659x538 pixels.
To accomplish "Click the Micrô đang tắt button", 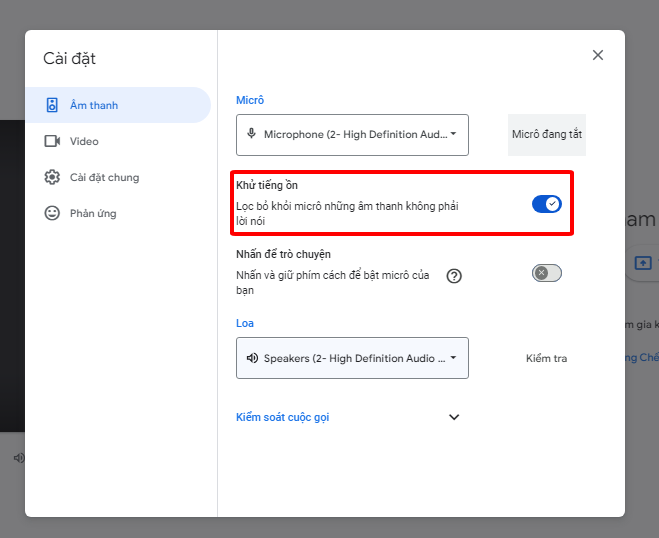I will point(546,134).
